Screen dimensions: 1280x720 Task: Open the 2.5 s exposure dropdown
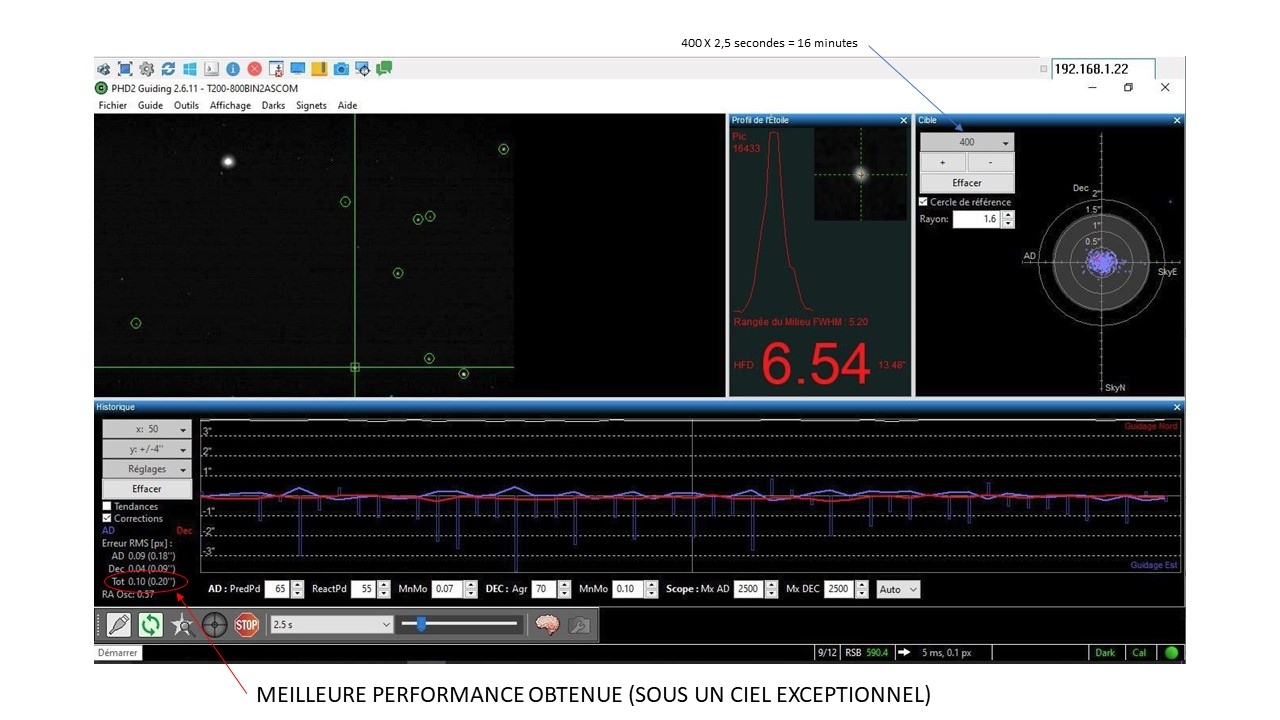332,625
